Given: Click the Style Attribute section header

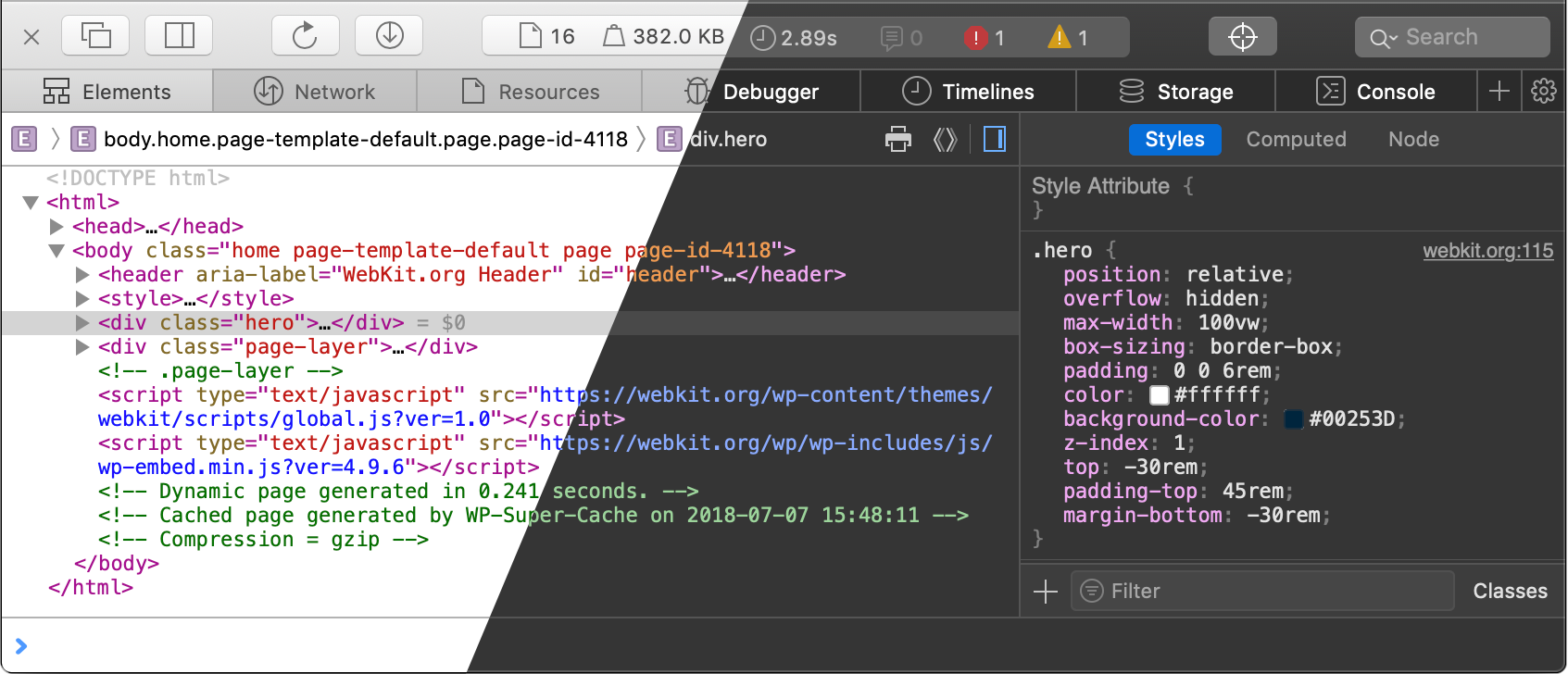Looking at the screenshot, I should tap(1100, 186).
